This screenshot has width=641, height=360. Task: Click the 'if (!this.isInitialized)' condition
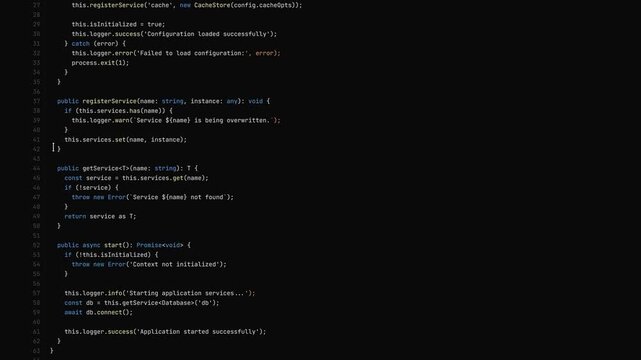108,255
